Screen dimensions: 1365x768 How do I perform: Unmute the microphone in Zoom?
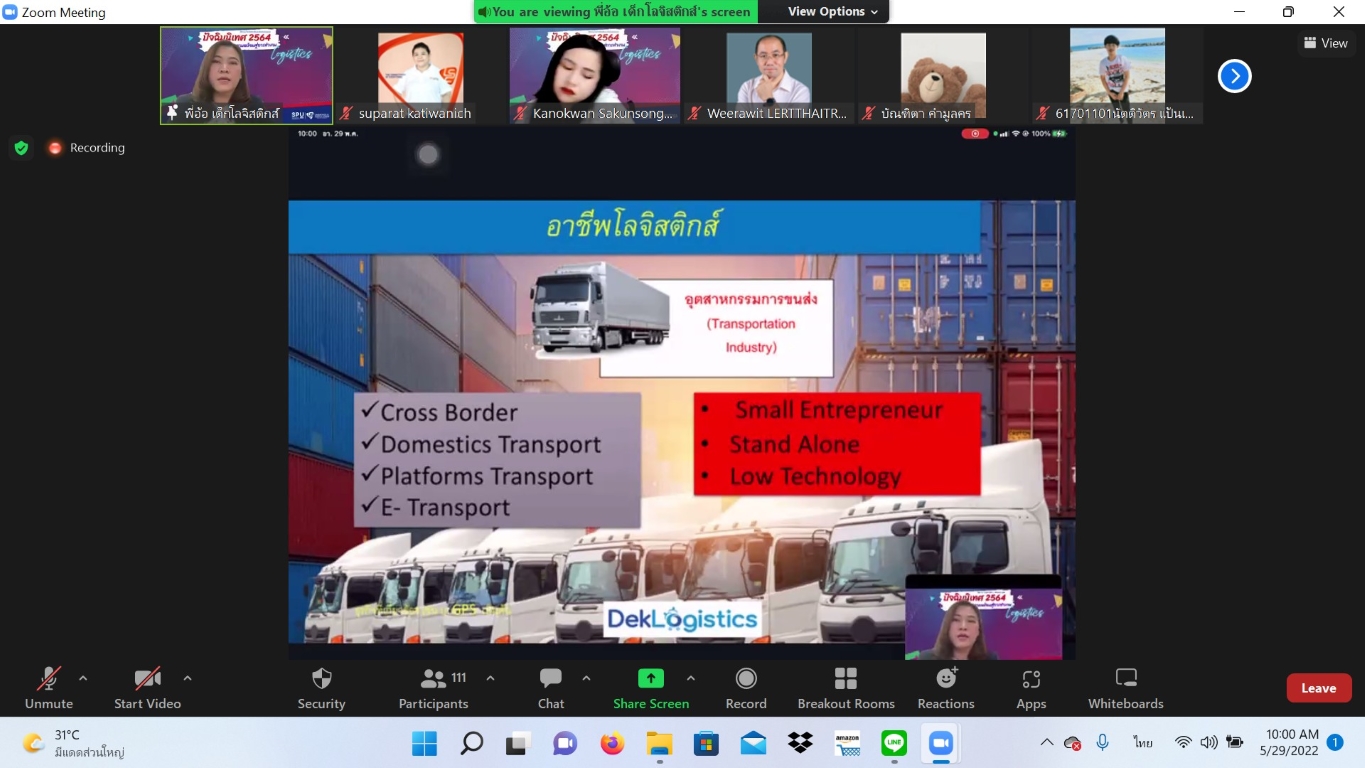point(49,688)
